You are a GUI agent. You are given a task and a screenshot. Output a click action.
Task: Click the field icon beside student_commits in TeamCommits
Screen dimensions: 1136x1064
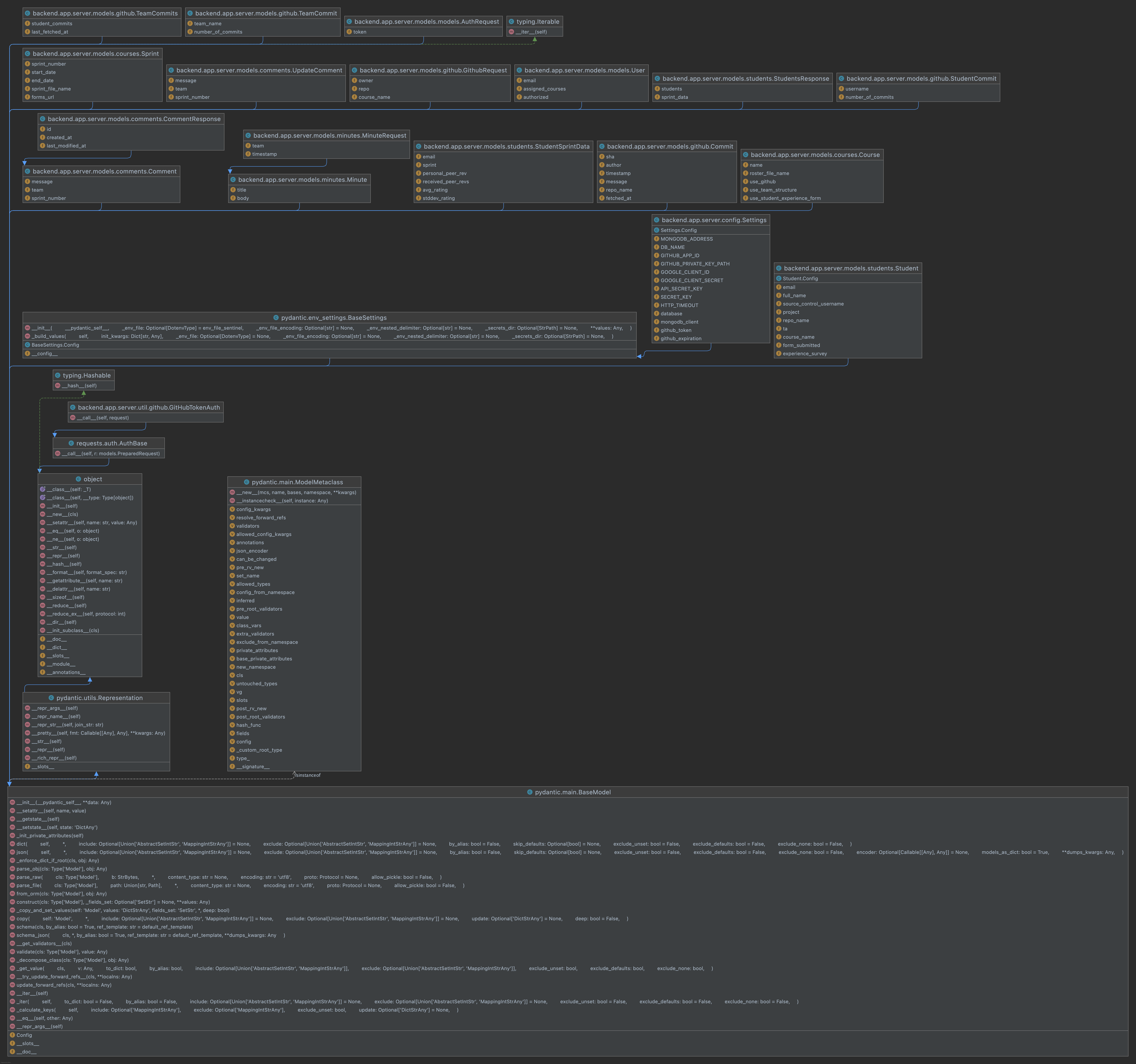point(27,23)
